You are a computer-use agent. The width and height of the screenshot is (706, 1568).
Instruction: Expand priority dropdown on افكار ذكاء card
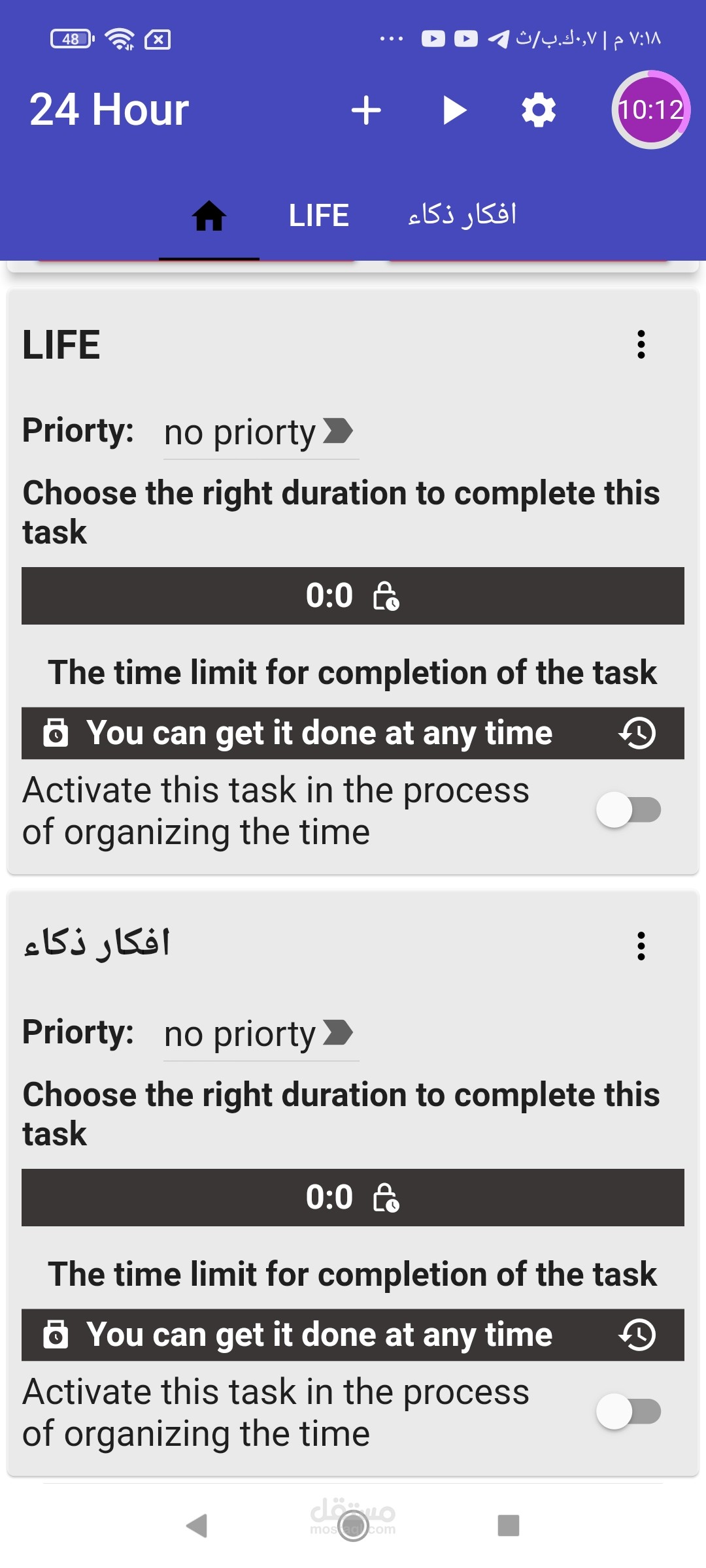[260, 1034]
